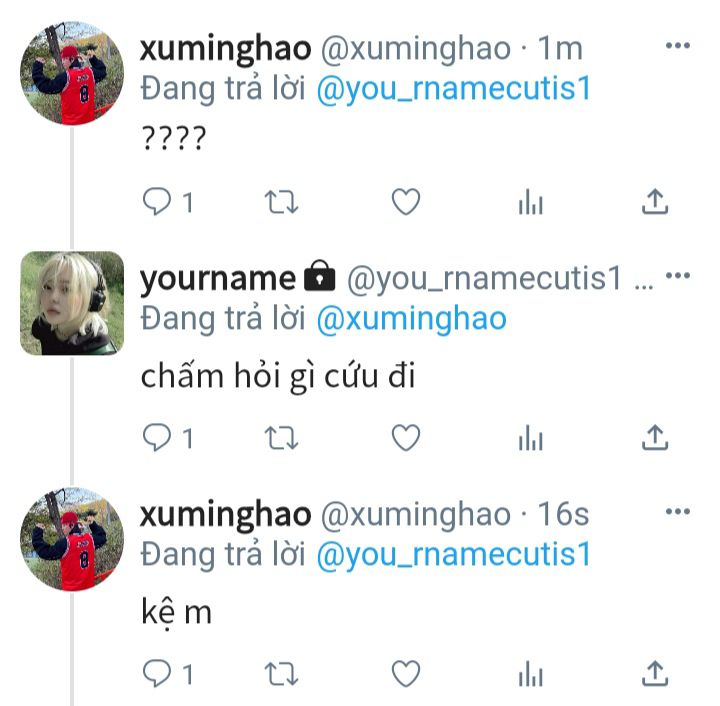View analytics of the 'kệ m' tweet
This screenshot has width=720, height=706.
[x=531, y=673]
